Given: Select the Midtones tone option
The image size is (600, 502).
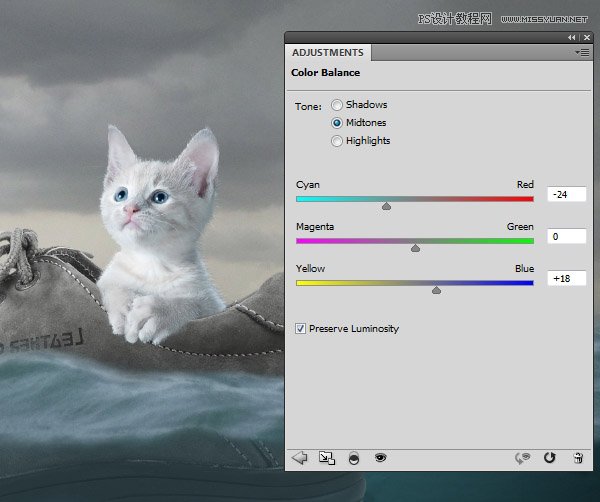Looking at the screenshot, I should (x=337, y=123).
